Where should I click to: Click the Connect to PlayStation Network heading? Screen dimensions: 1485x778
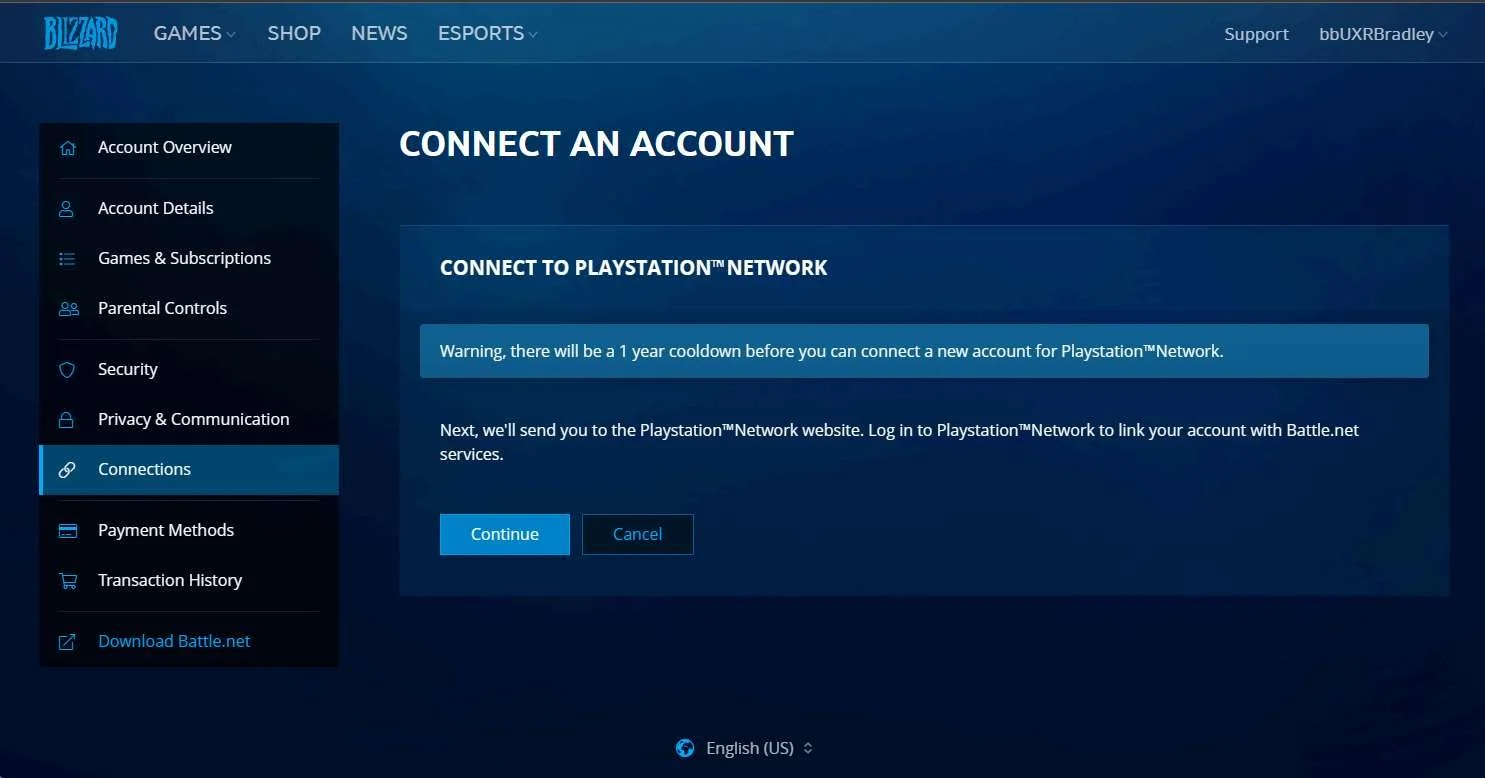634,268
